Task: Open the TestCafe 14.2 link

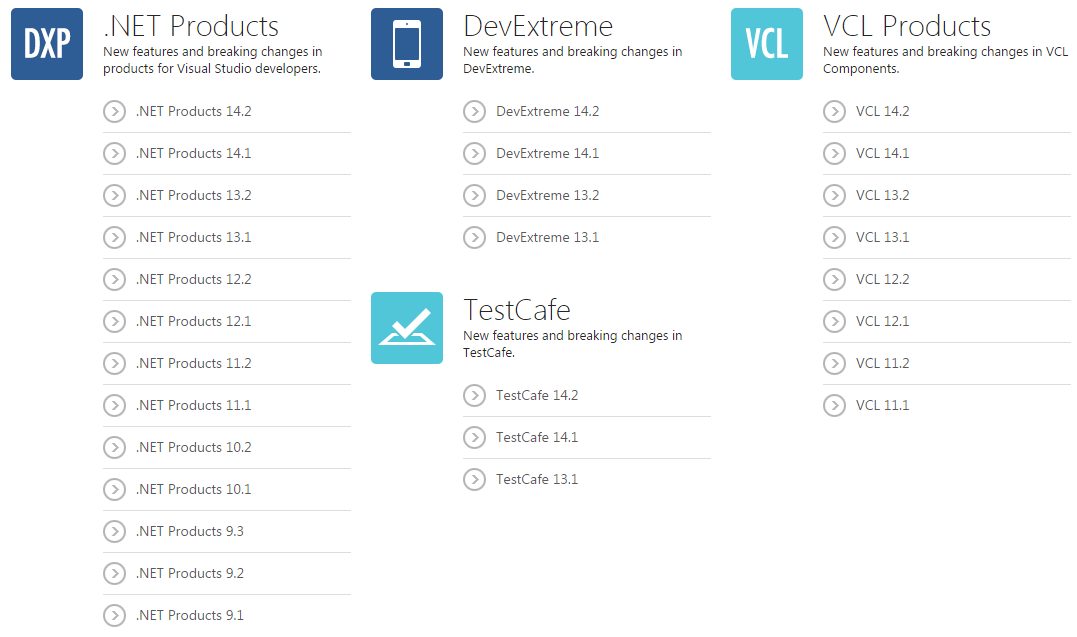Action: (537, 395)
